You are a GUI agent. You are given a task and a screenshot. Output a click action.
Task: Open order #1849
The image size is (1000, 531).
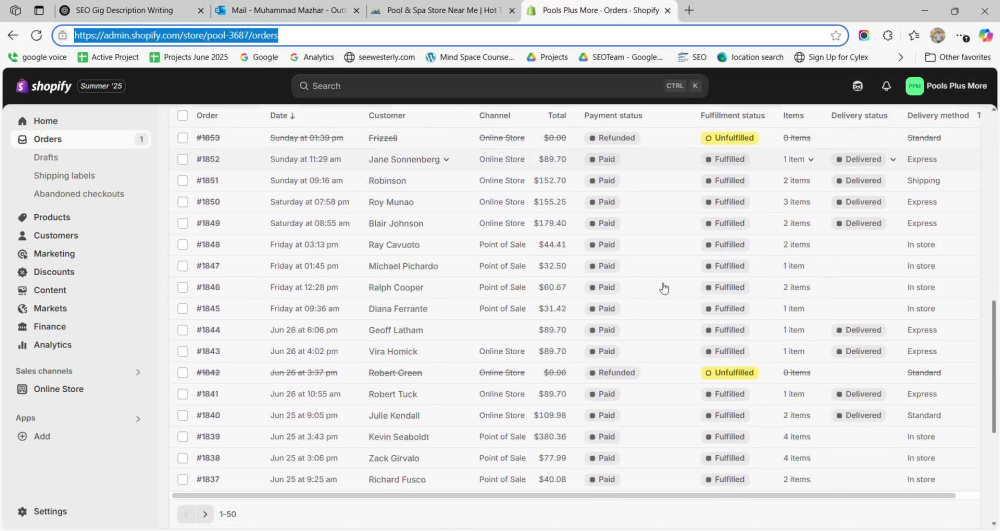[x=208, y=223]
